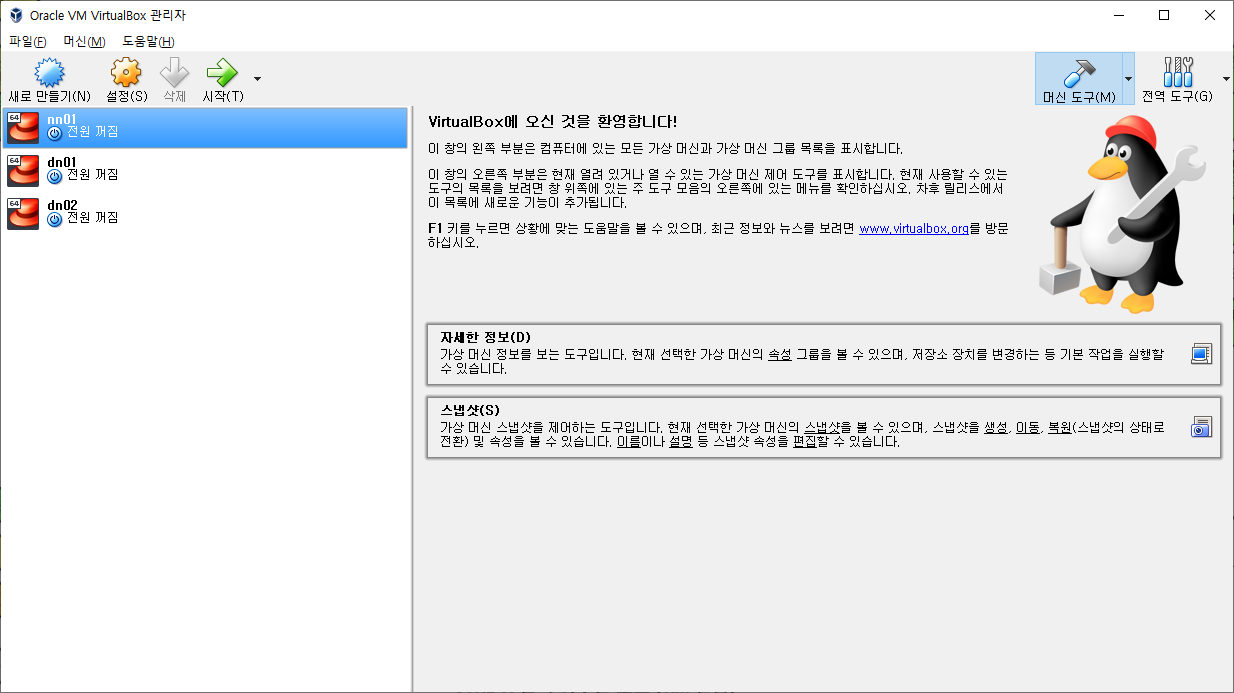This screenshot has height=693, width=1234.
Task: Click the nn01 '전원 꺼짐' status text
Action: (x=92, y=133)
